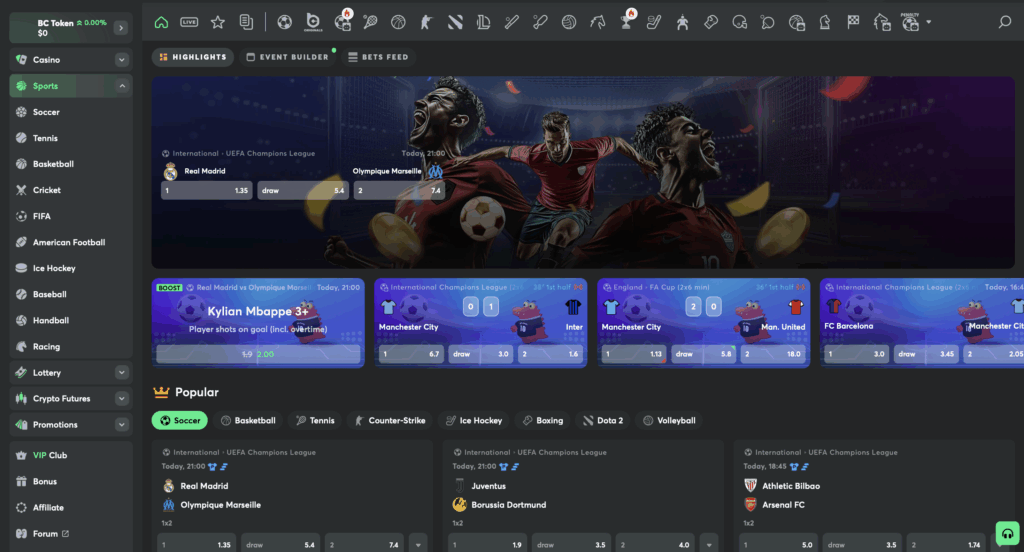
Task: Expand the Crypto Futures sidebar section
Action: pos(121,398)
